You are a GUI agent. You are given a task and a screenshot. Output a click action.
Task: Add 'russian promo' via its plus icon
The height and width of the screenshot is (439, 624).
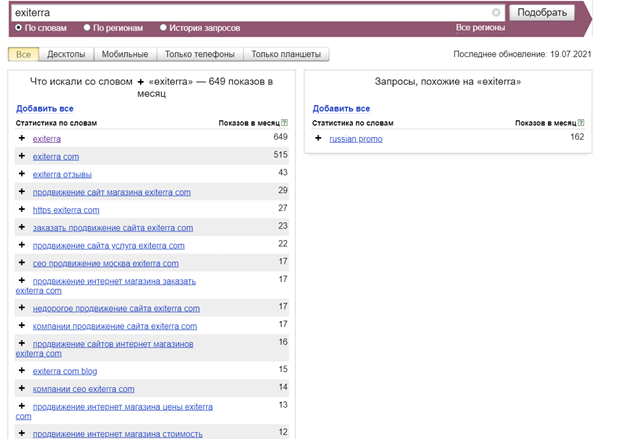(318, 138)
